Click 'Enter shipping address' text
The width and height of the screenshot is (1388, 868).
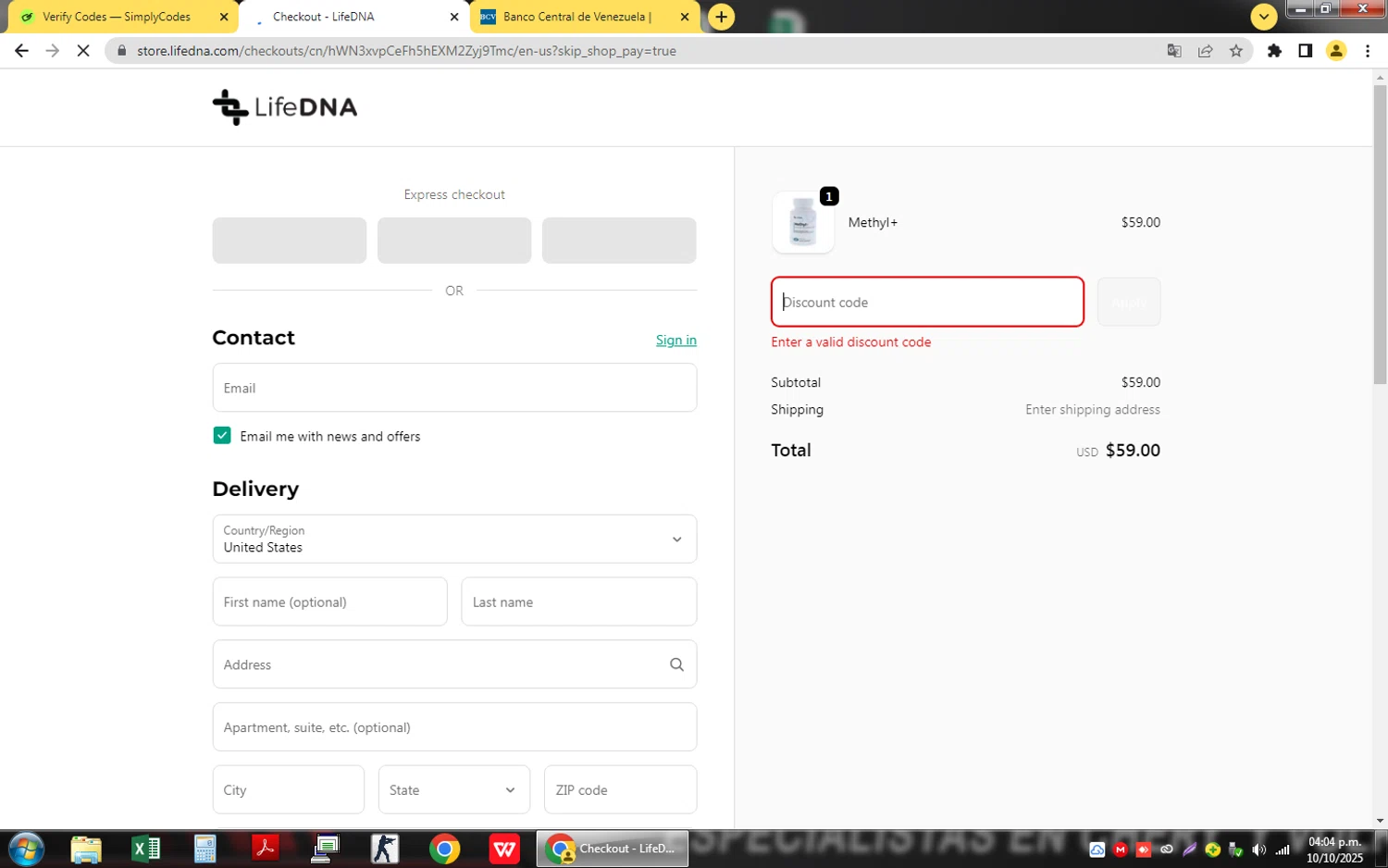pyautogui.click(x=1093, y=409)
